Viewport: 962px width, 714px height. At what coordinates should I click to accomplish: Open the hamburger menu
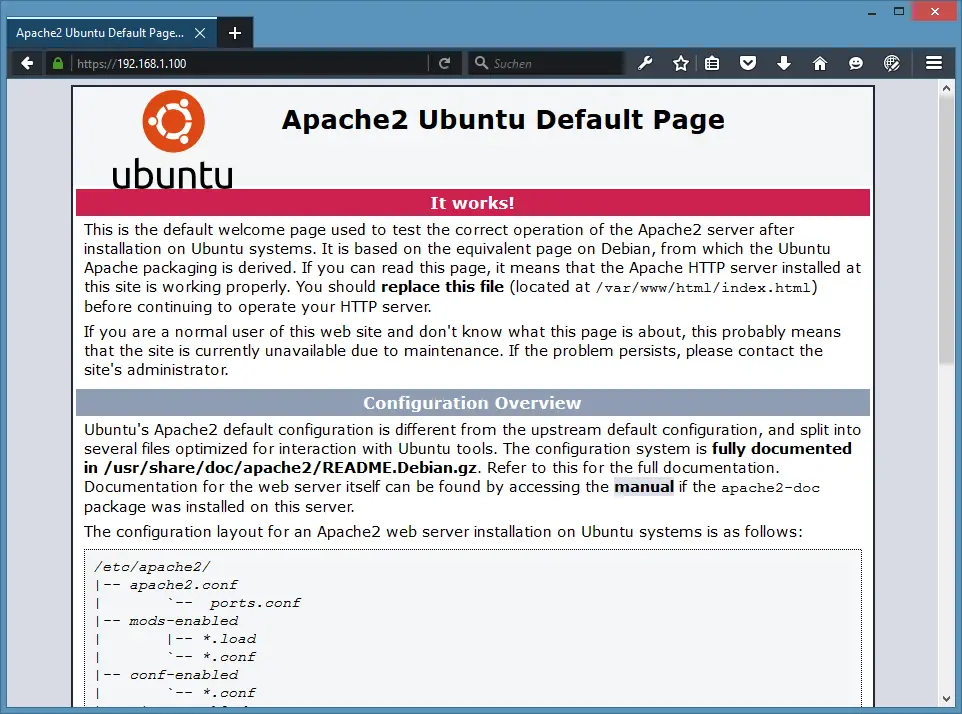pos(934,63)
